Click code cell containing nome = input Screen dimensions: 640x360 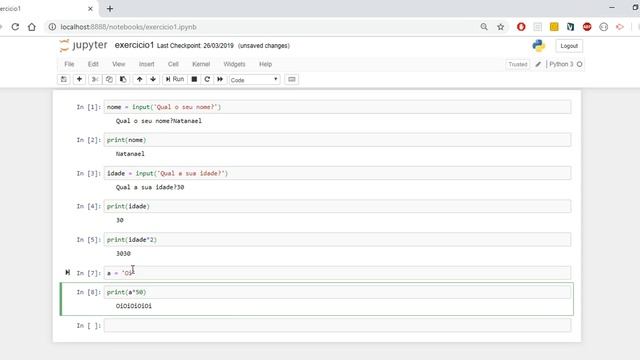click(337, 107)
